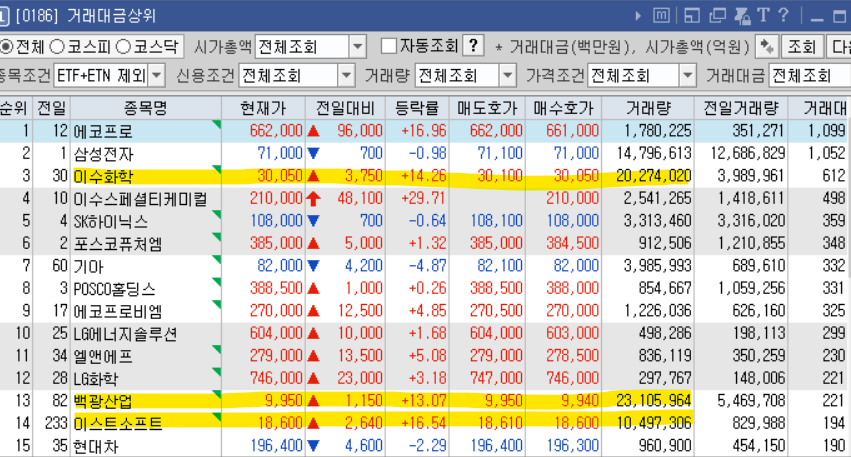
Task: Open the 거래대금 filter dropdown
Action: click(x=810, y=75)
